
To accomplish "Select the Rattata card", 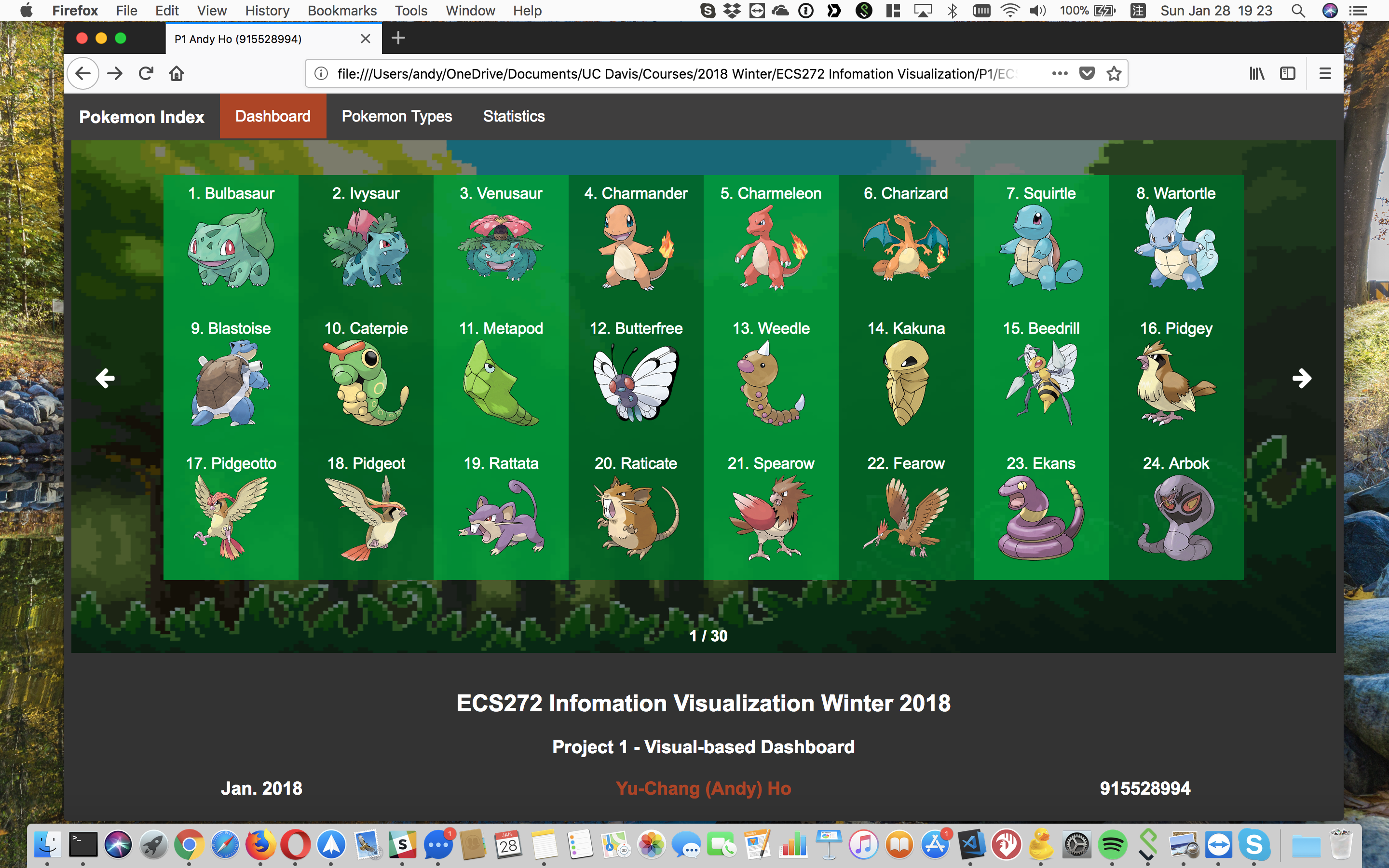I will 501,512.
